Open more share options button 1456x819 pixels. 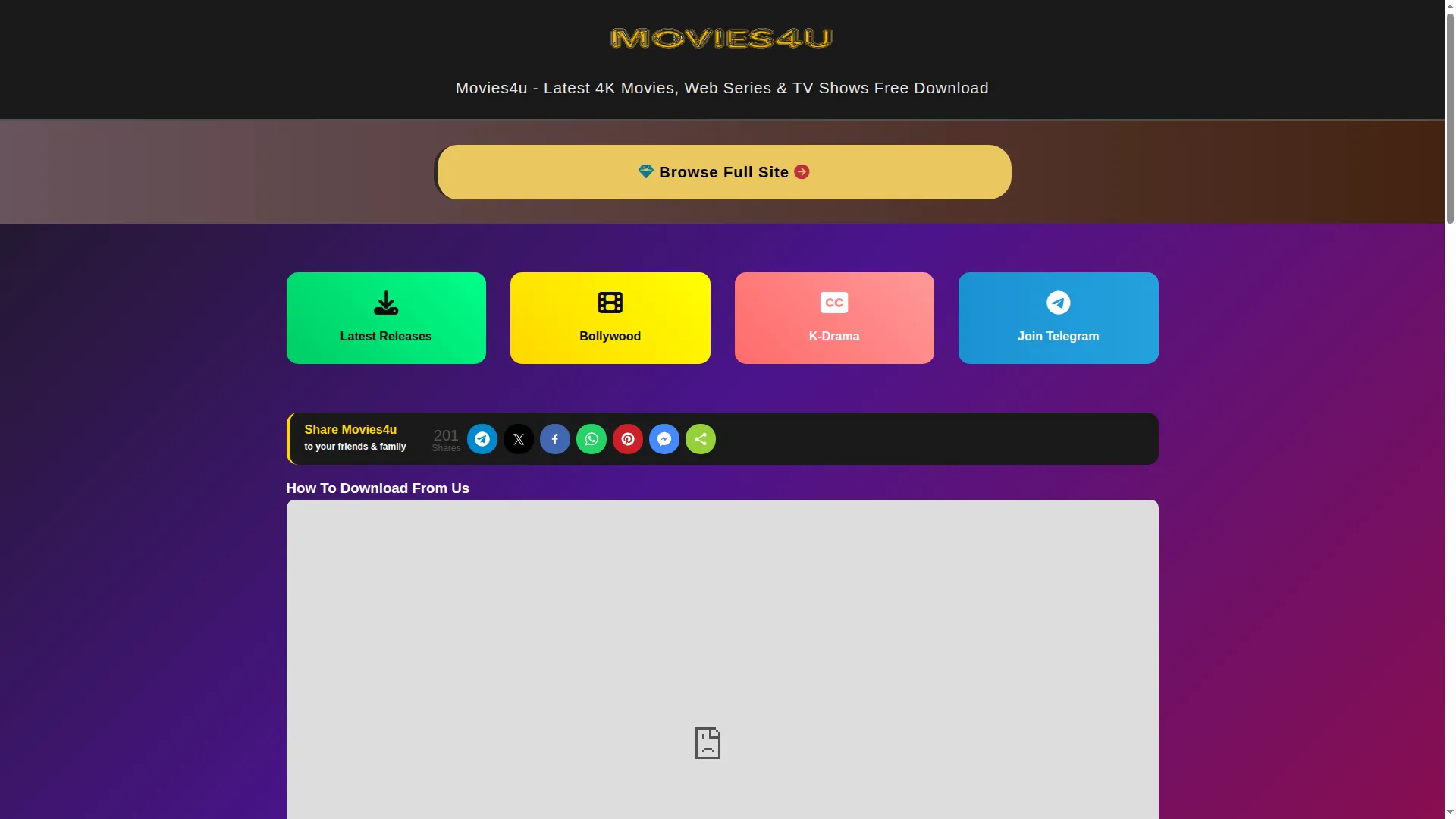(x=701, y=439)
